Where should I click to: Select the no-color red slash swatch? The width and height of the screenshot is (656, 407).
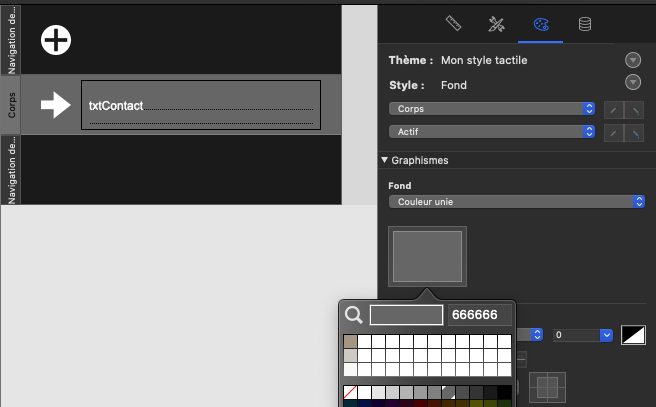click(350, 392)
